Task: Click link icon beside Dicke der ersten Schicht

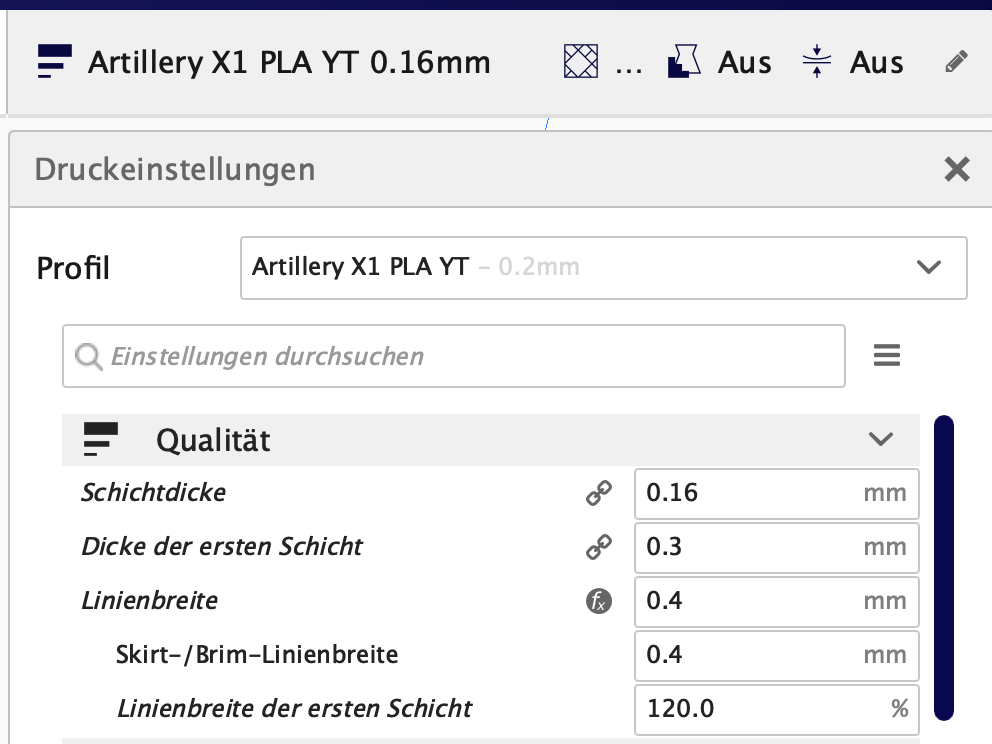Action: tap(598, 547)
